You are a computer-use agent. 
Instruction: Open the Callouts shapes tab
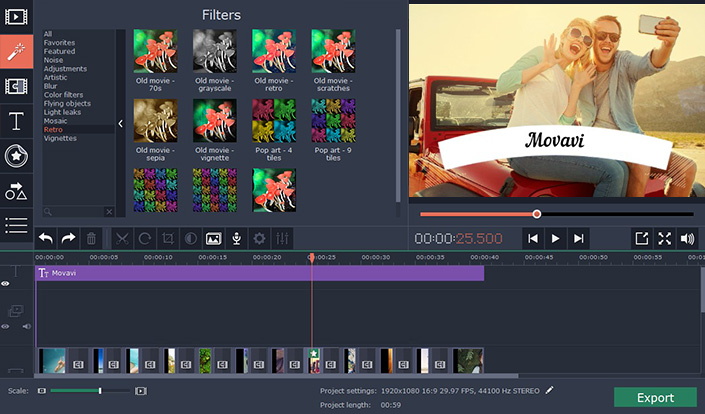(x=16, y=191)
